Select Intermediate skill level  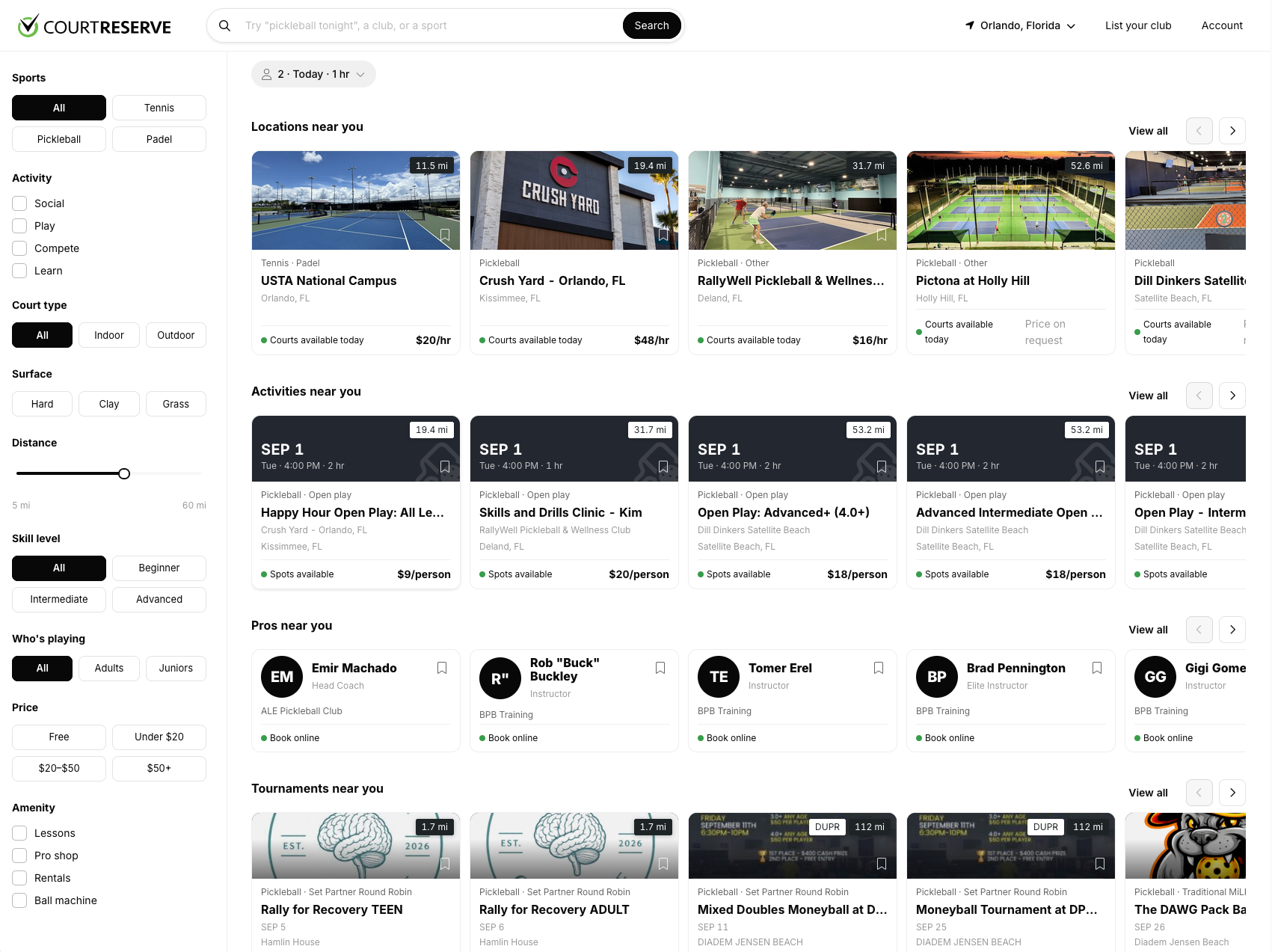tap(59, 600)
